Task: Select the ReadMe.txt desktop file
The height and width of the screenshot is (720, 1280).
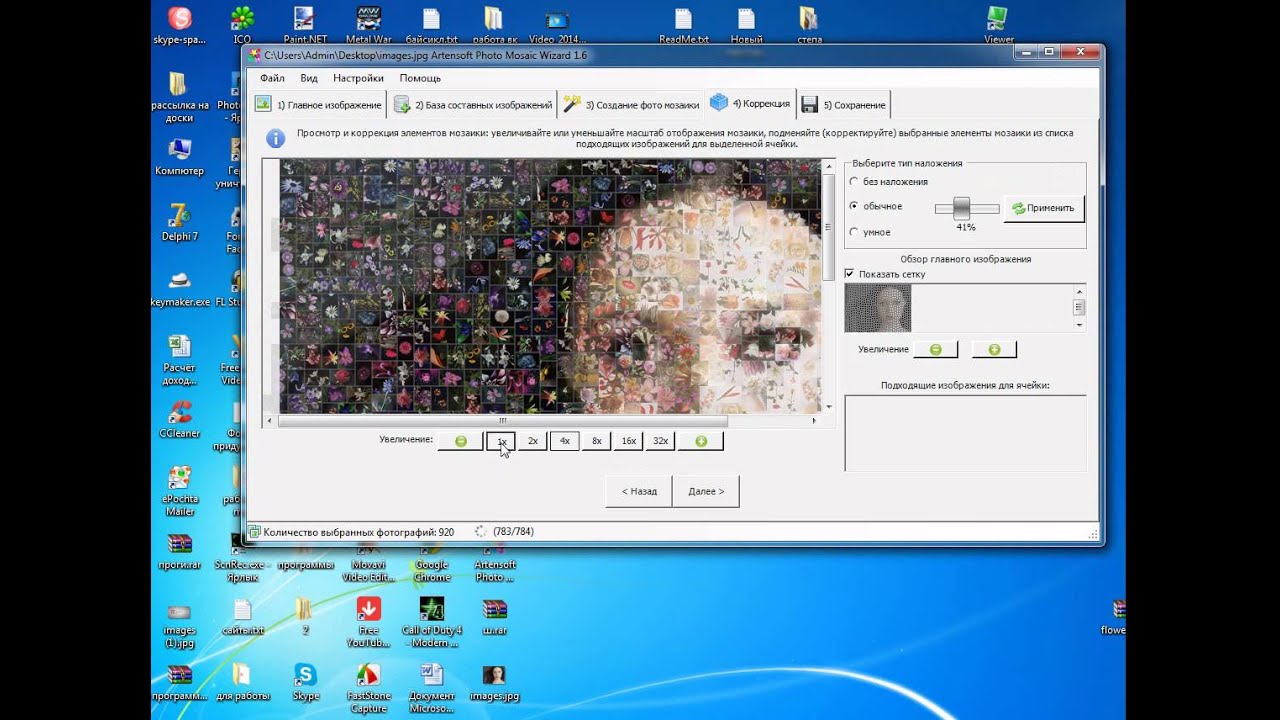Action: pyautogui.click(x=683, y=25)
